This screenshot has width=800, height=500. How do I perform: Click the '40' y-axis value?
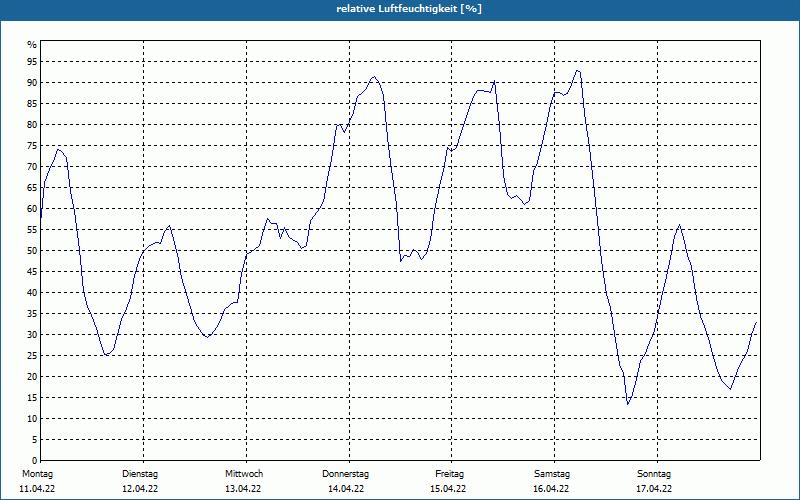(x=32, y=293)
